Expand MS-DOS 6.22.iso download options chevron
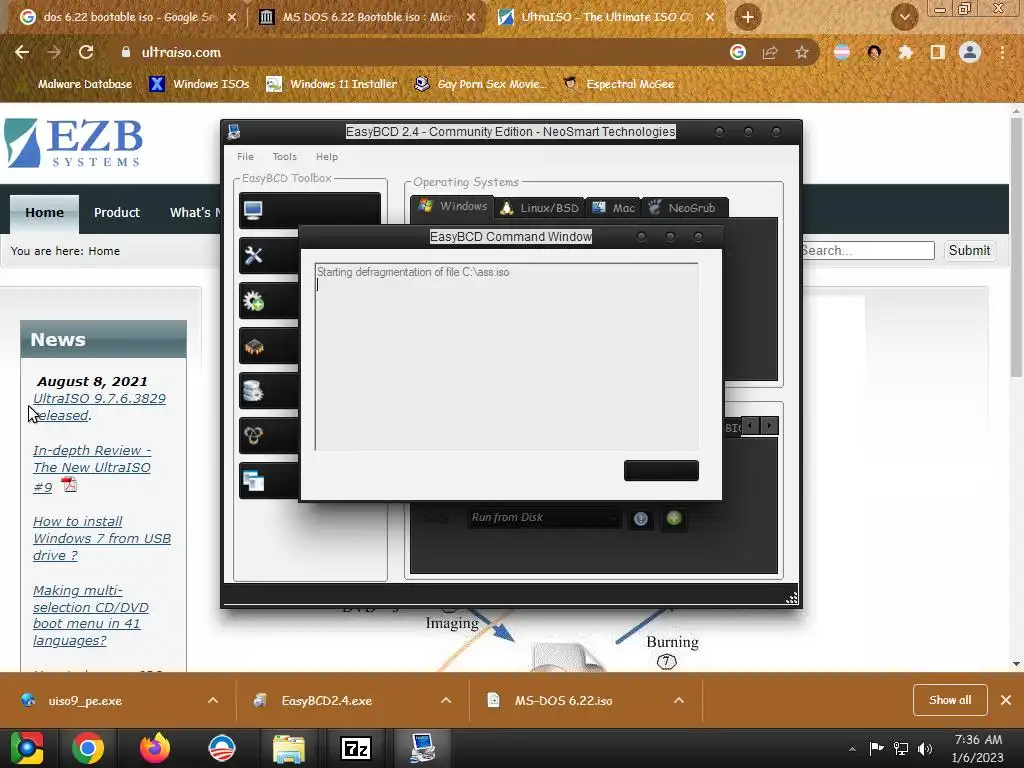The image size is (1024, 768). tap(679, 701)
